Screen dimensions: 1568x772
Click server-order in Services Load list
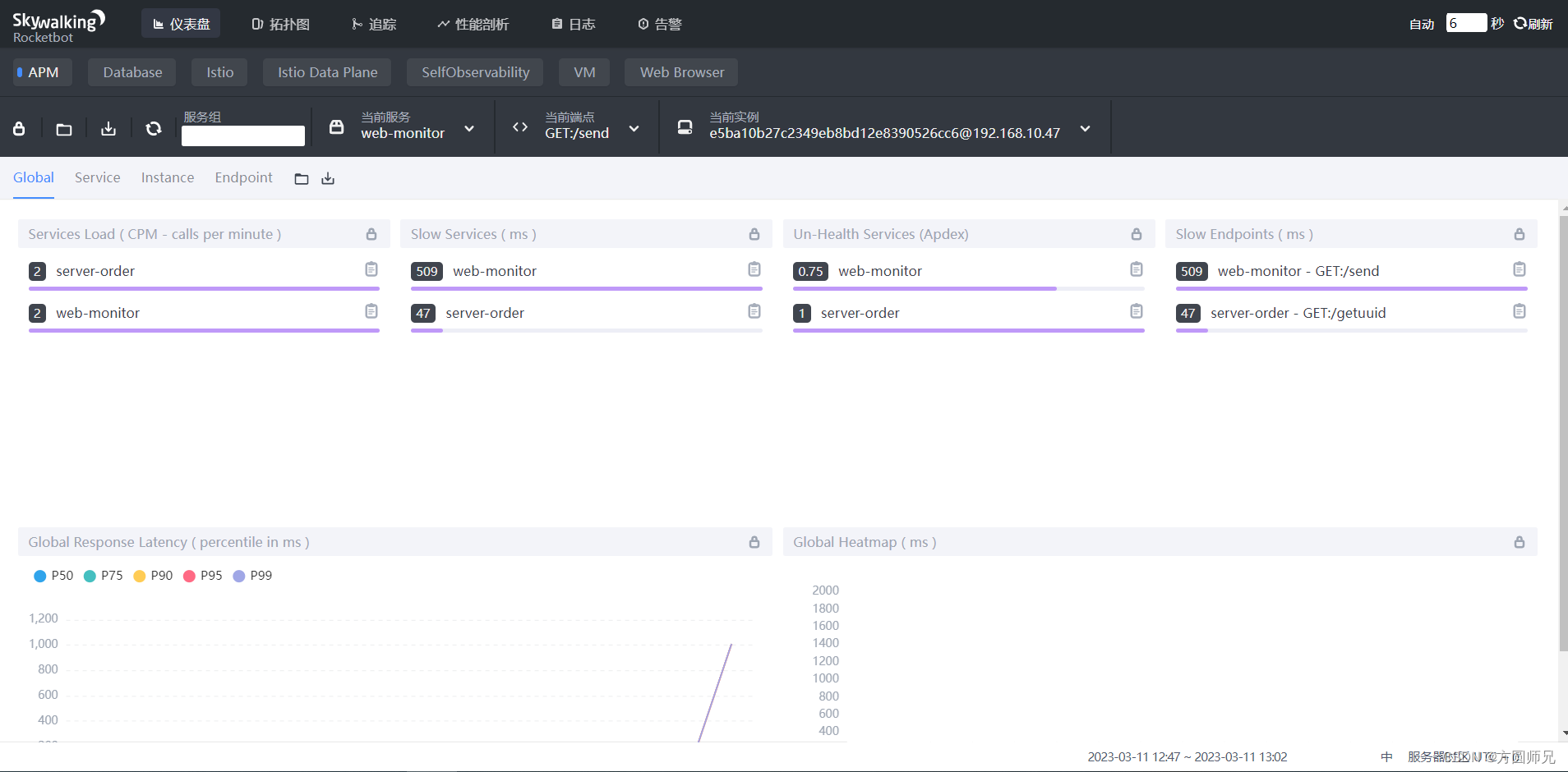pos(95,271)
